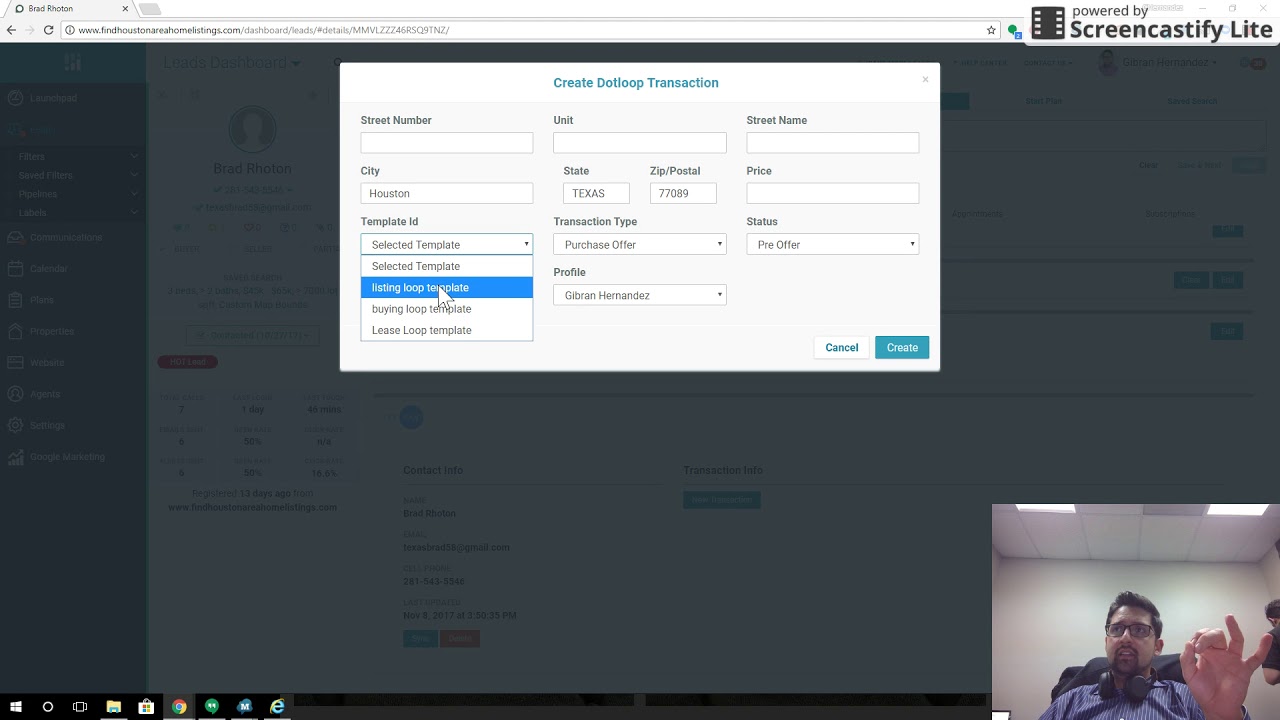The height and width of the screenshot is (720, 1280).
Task: Bookmark this page with the star icon
Action: tap(991, 30)
